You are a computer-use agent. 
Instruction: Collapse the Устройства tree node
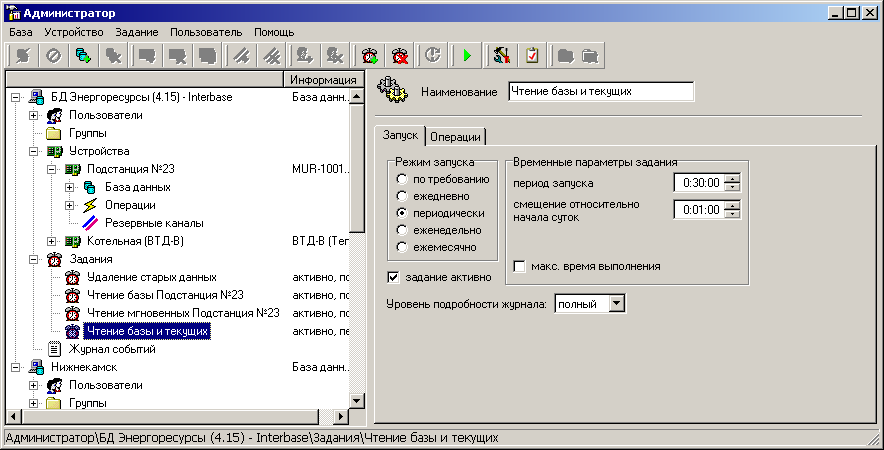coord(34,152)
